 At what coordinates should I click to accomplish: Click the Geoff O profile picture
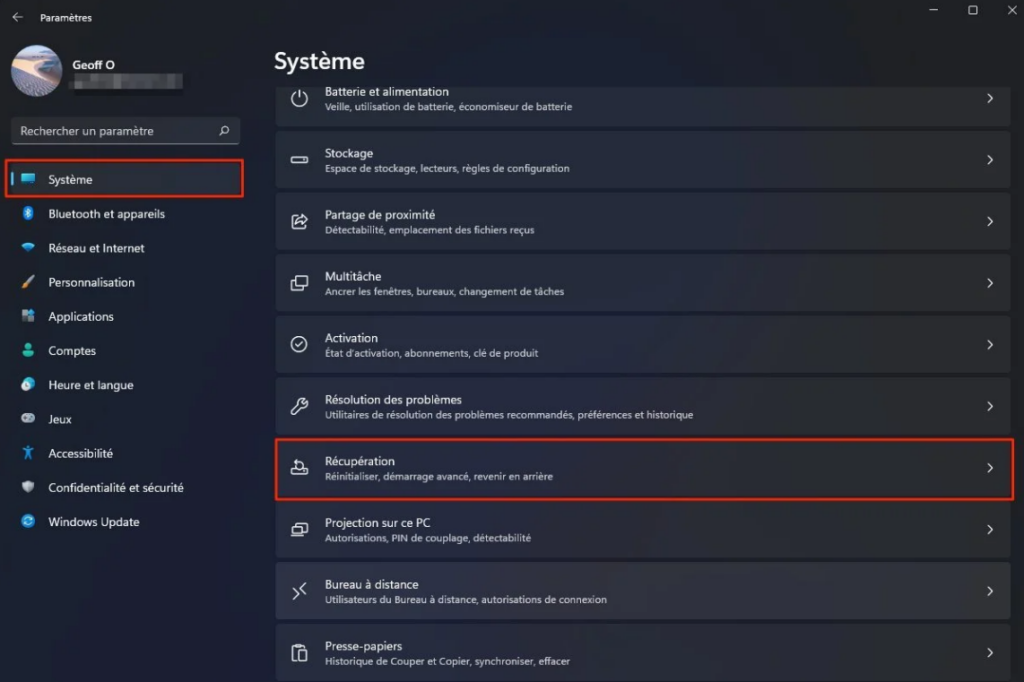pos(36,71)
